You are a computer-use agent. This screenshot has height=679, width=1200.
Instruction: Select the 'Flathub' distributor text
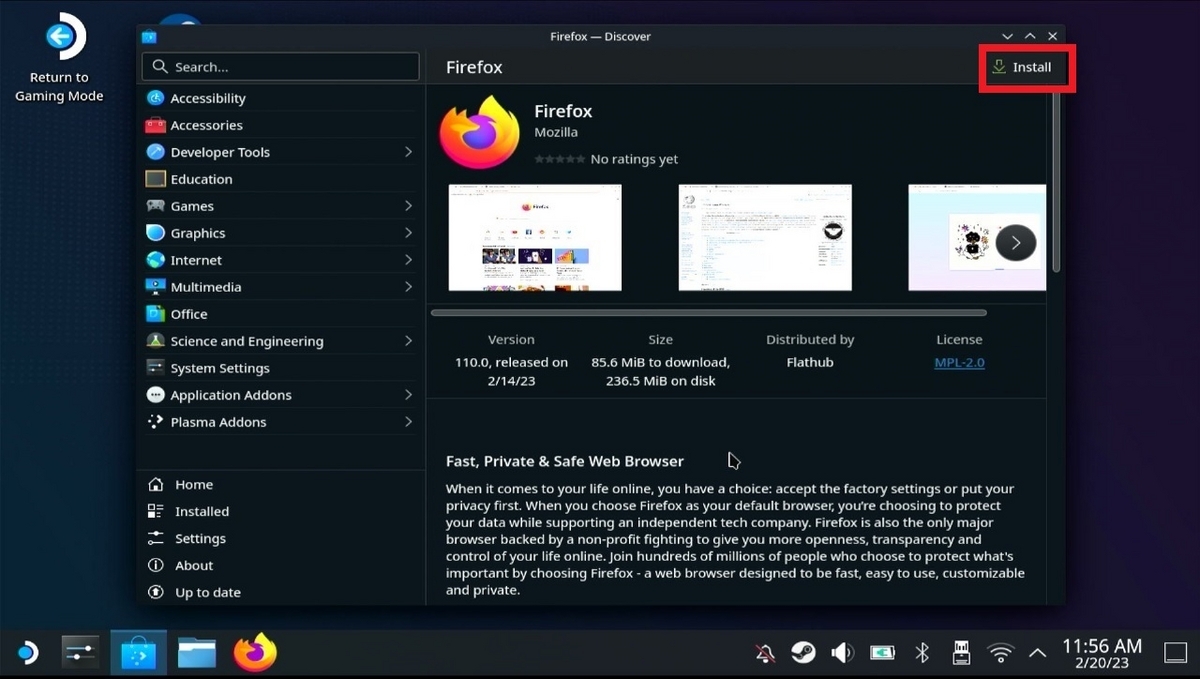click(809, 362)
